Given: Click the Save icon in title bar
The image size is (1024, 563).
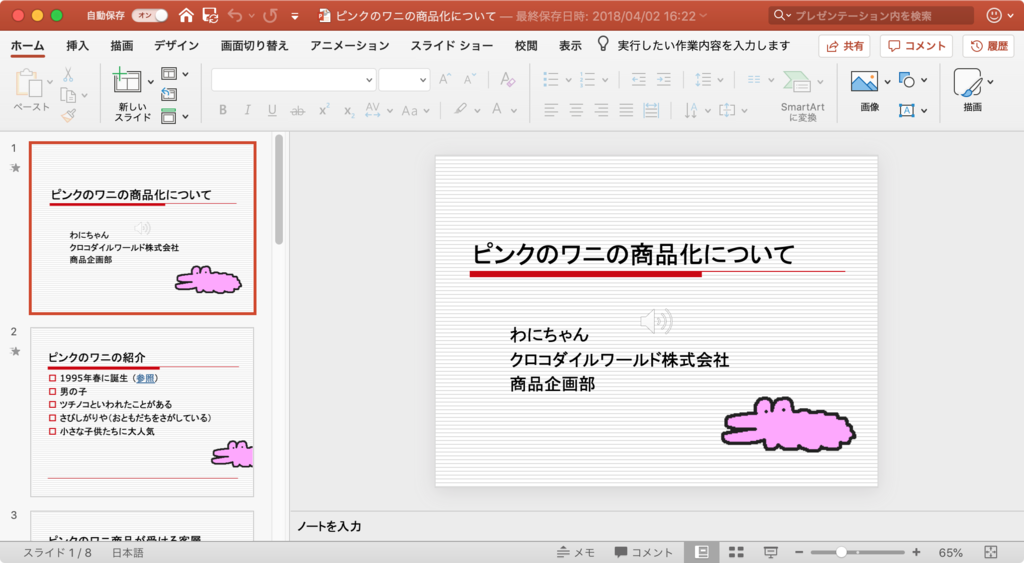Looking at the screenshot, I should pos(210,15).
